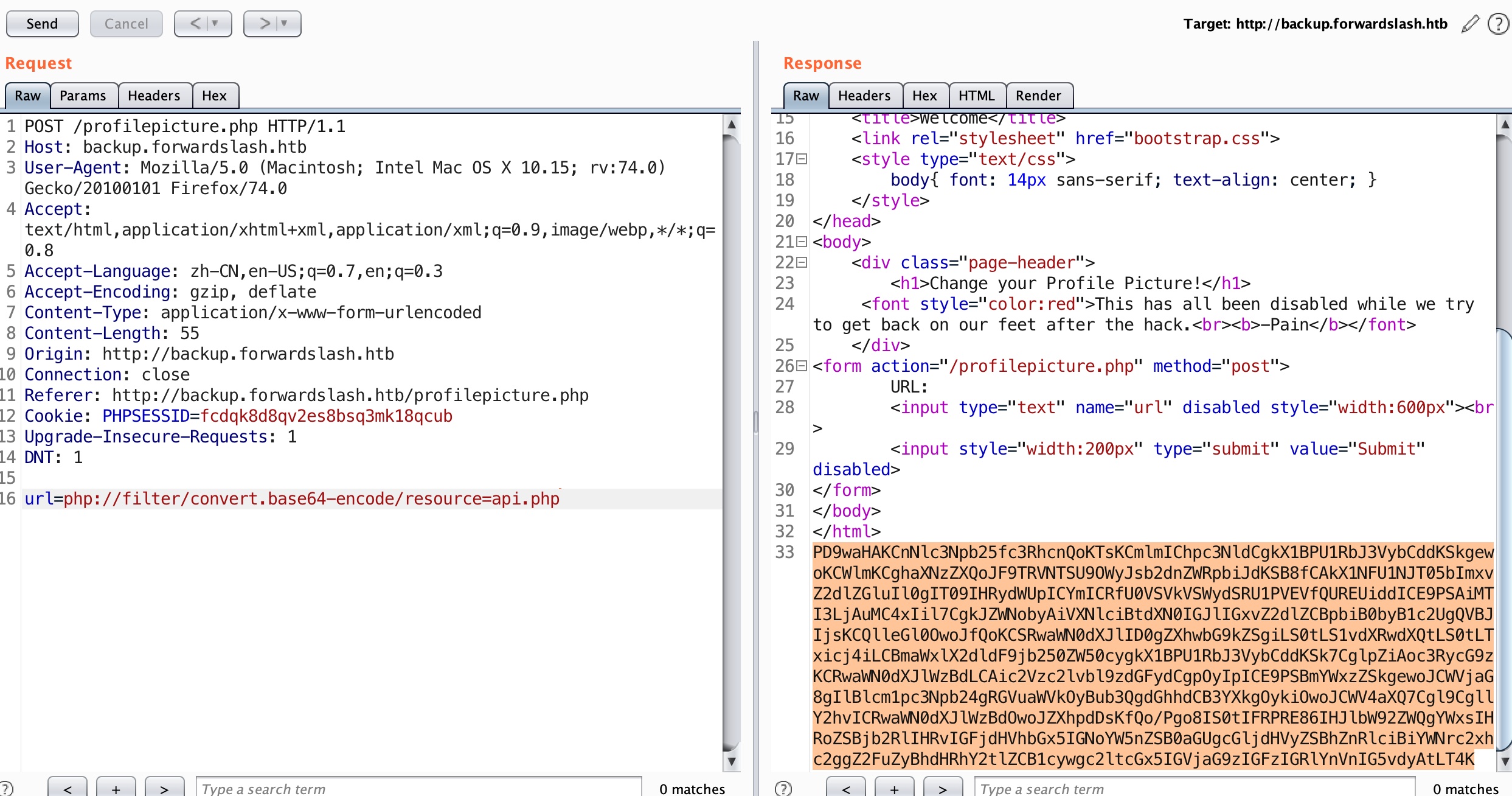Open the help icon next to the target
The image size is (1512, 796).
(x=1497, y=24)
